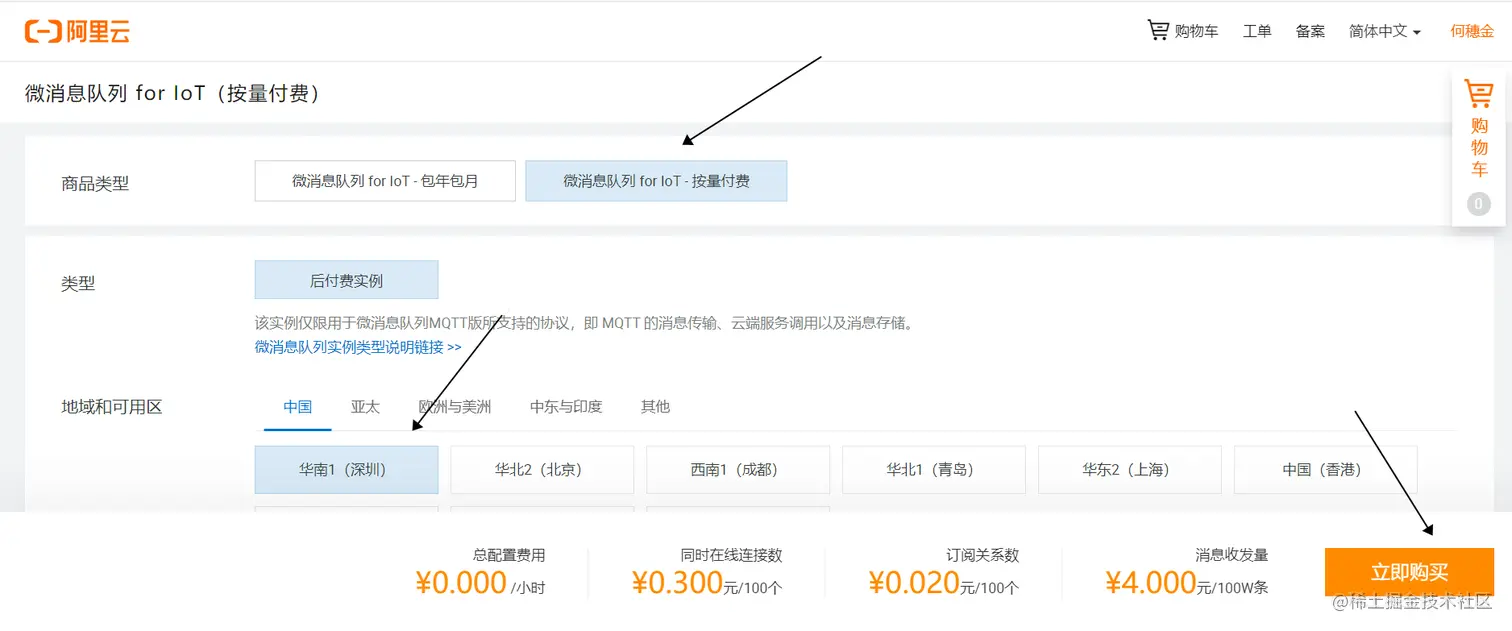Click the 总配置费用 label

tap(509, 555)
